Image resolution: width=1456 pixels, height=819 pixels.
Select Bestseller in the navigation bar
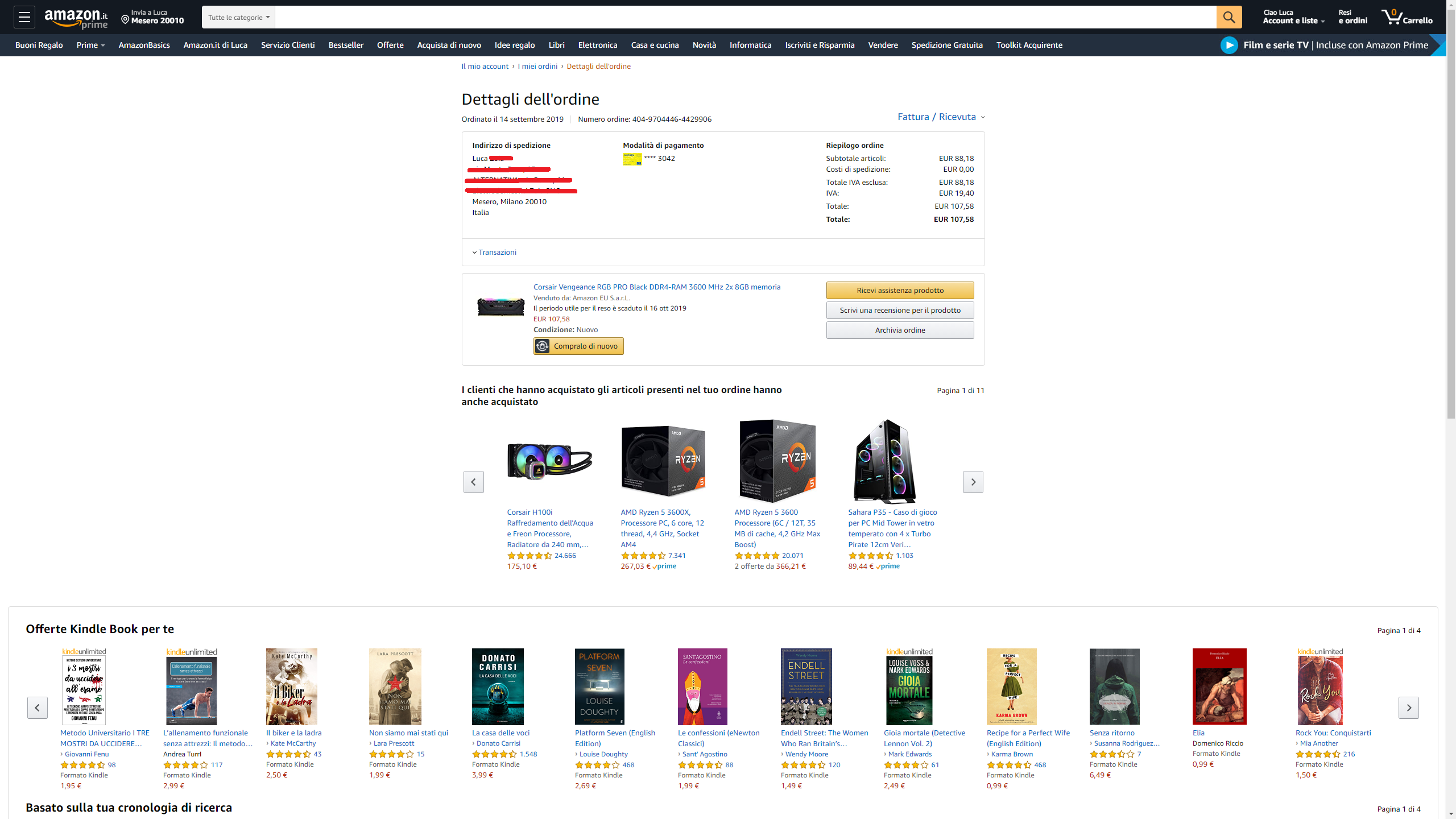coord(346,45)
